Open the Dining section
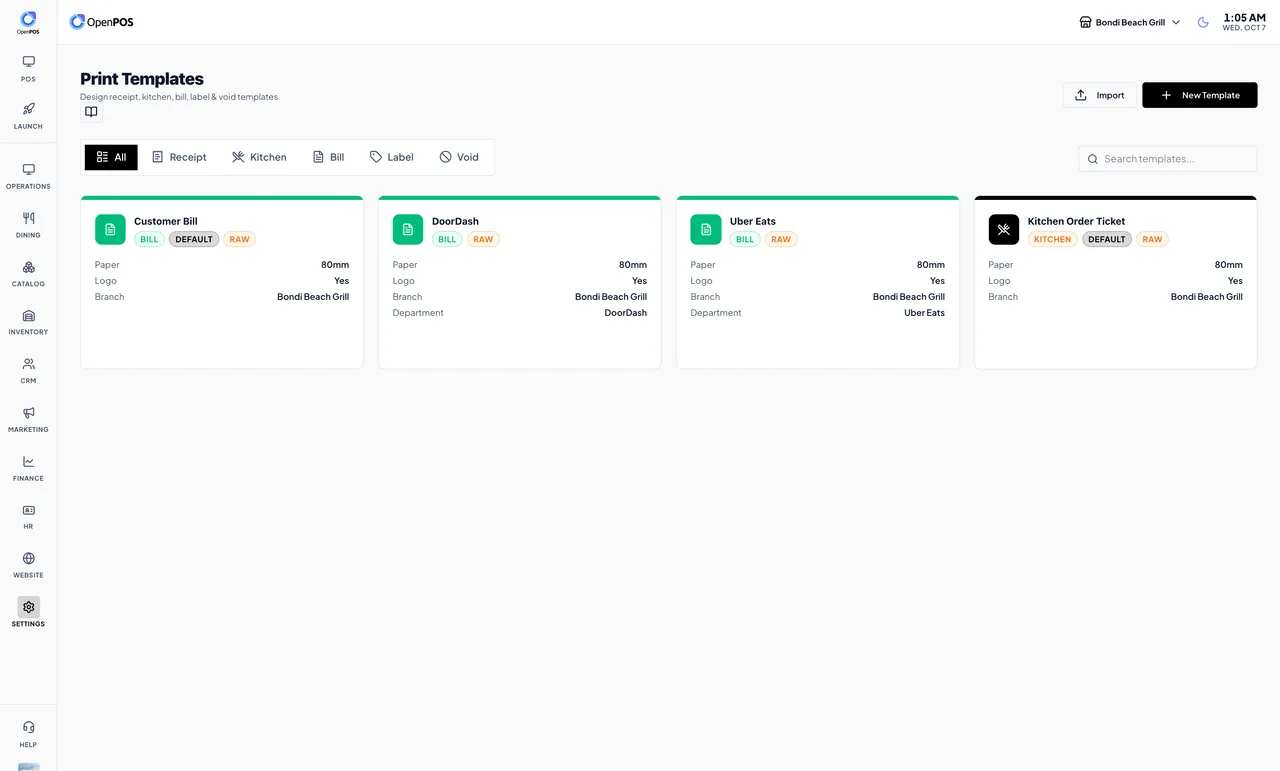 click(28, 225)
